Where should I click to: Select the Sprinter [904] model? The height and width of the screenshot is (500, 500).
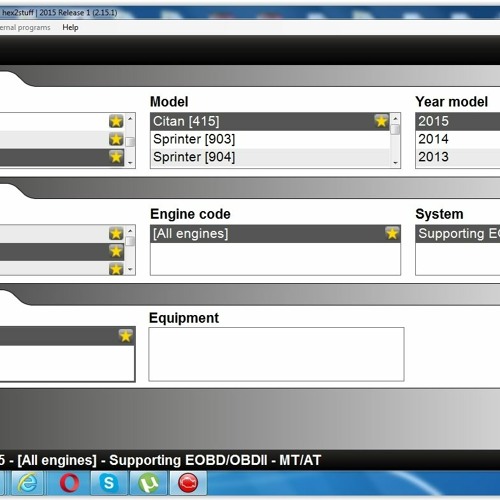[270, 157]
